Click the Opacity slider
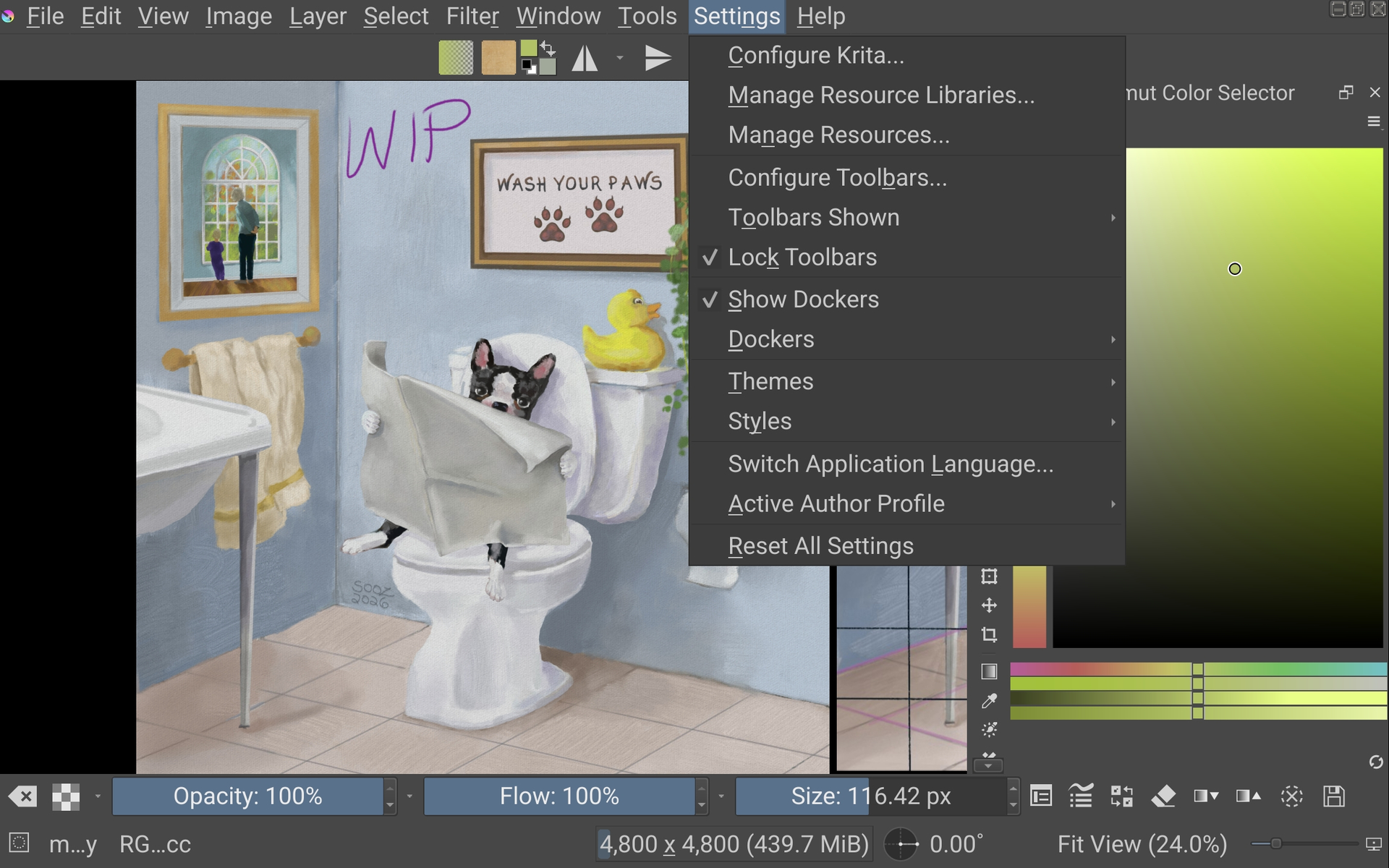 coord(247,796)
